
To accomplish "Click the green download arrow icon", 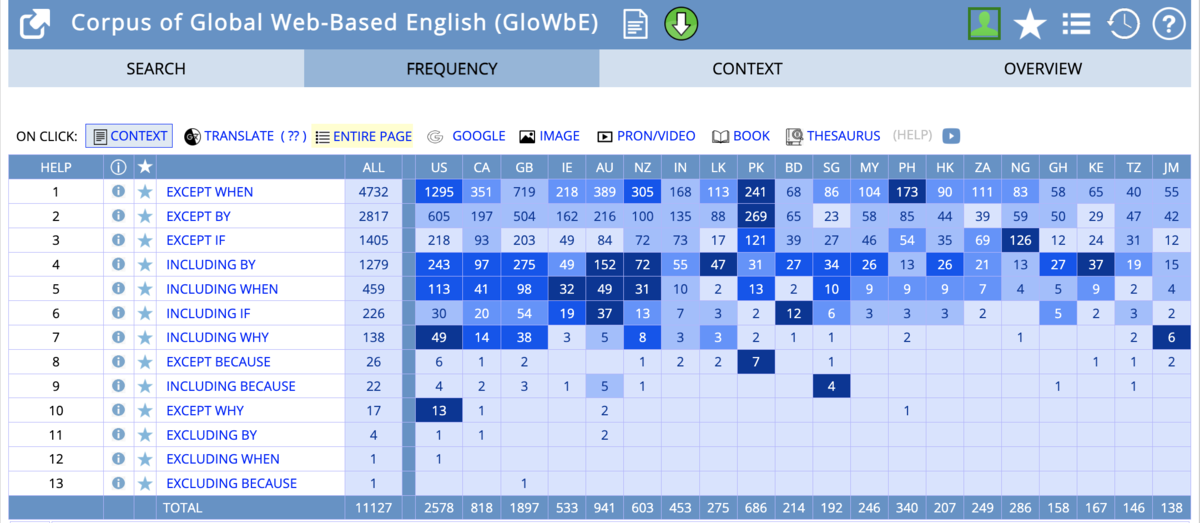I will (681, 23).
